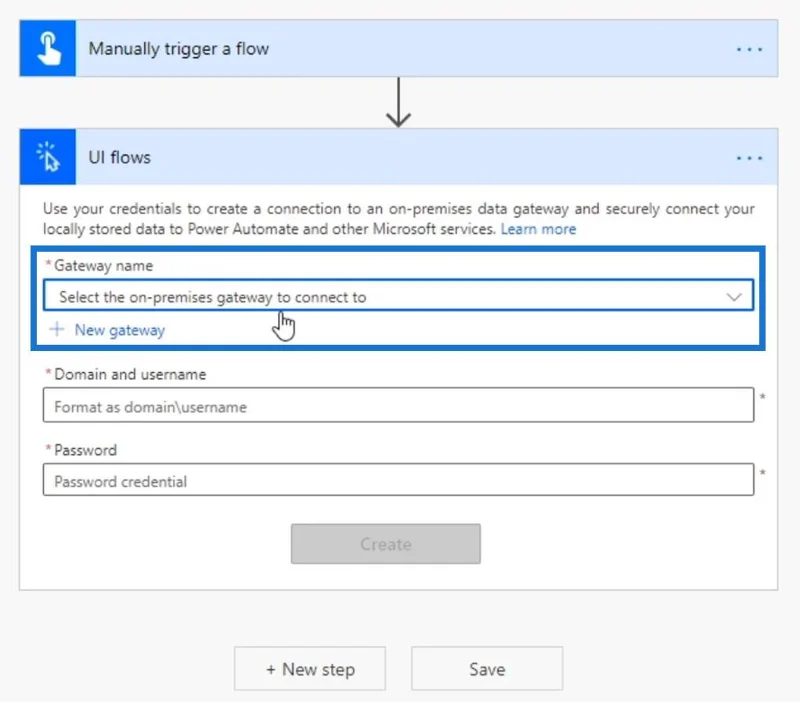Screen dimensions: 800x702
Task: Click the Manually trigger a flow hand icon
Action: (x=48, y=48)
